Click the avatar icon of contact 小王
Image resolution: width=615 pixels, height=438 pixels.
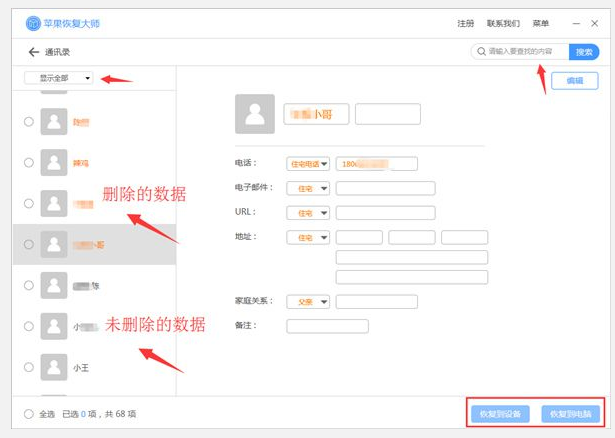[x=54, y=367]
